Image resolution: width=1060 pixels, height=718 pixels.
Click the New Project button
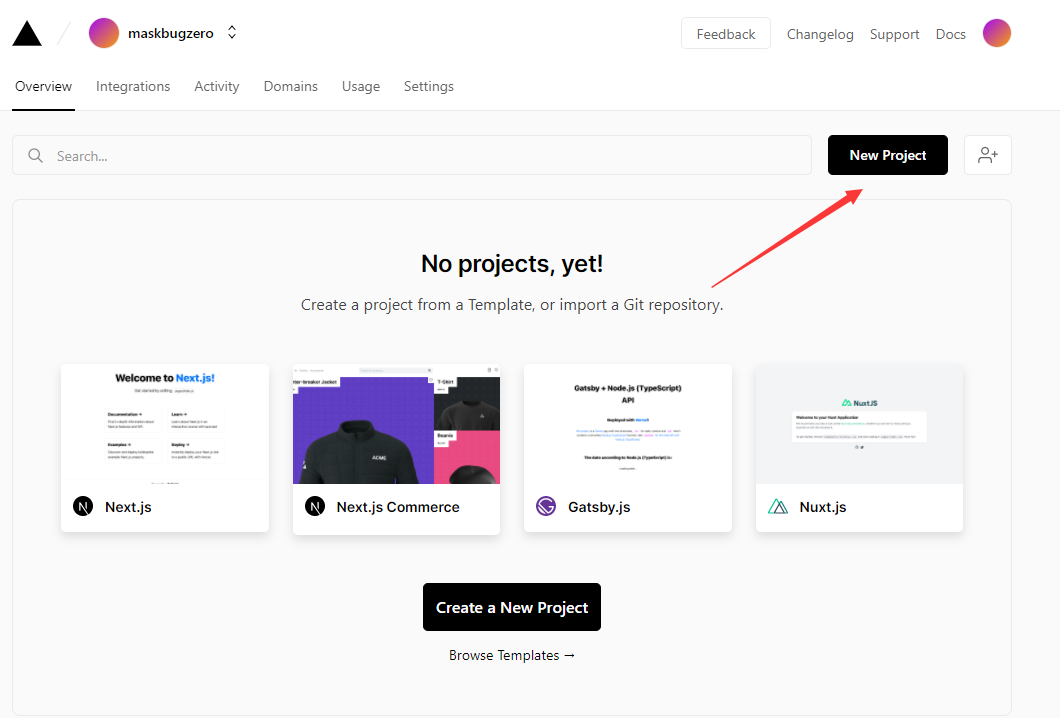pos(888,155)
